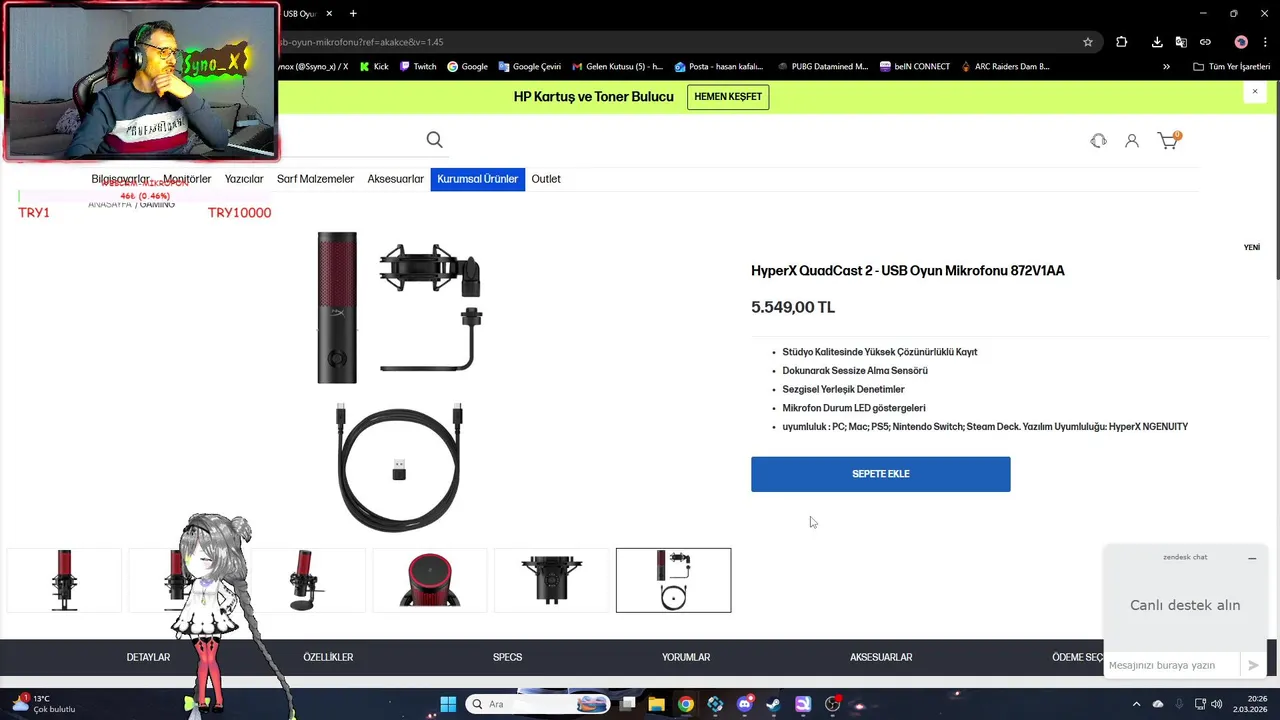The height and width of the screenshot is (720, 1280).
Task: Click the Task View taskbar icon
Action: [x=627, y=704]
